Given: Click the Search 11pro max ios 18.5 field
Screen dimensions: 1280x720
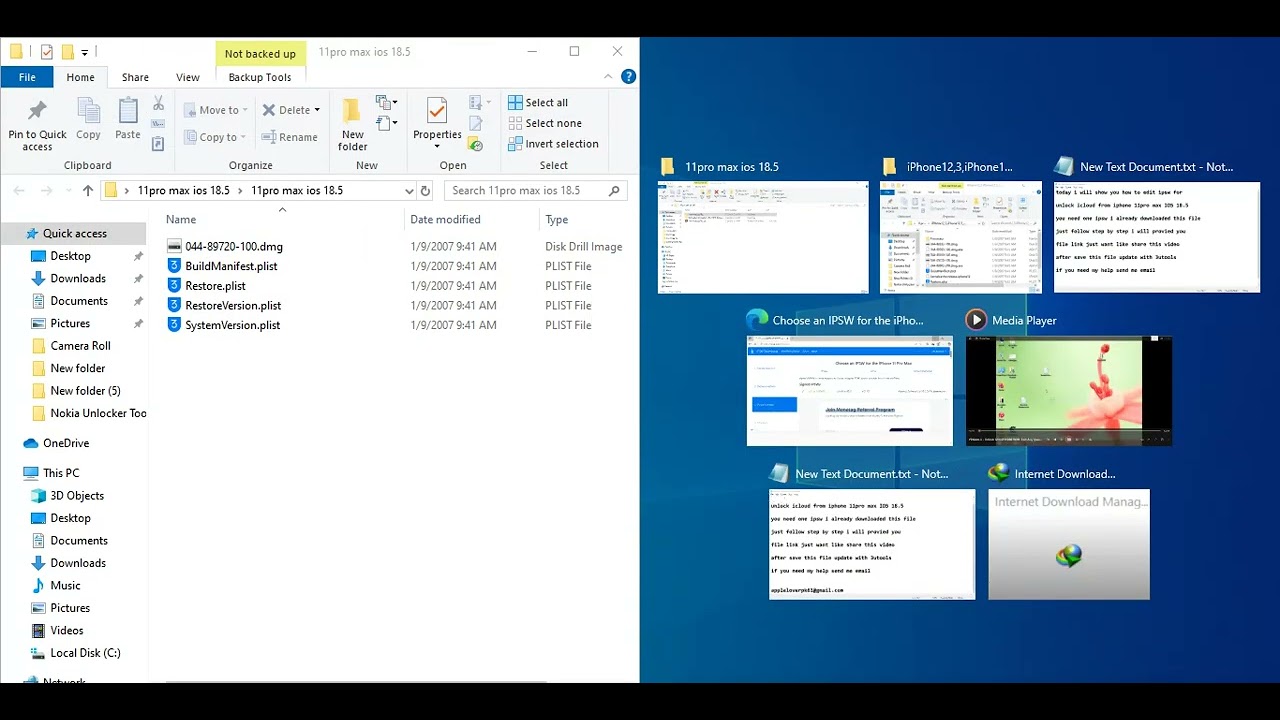Looking at the screenshot, I should 528,190.
